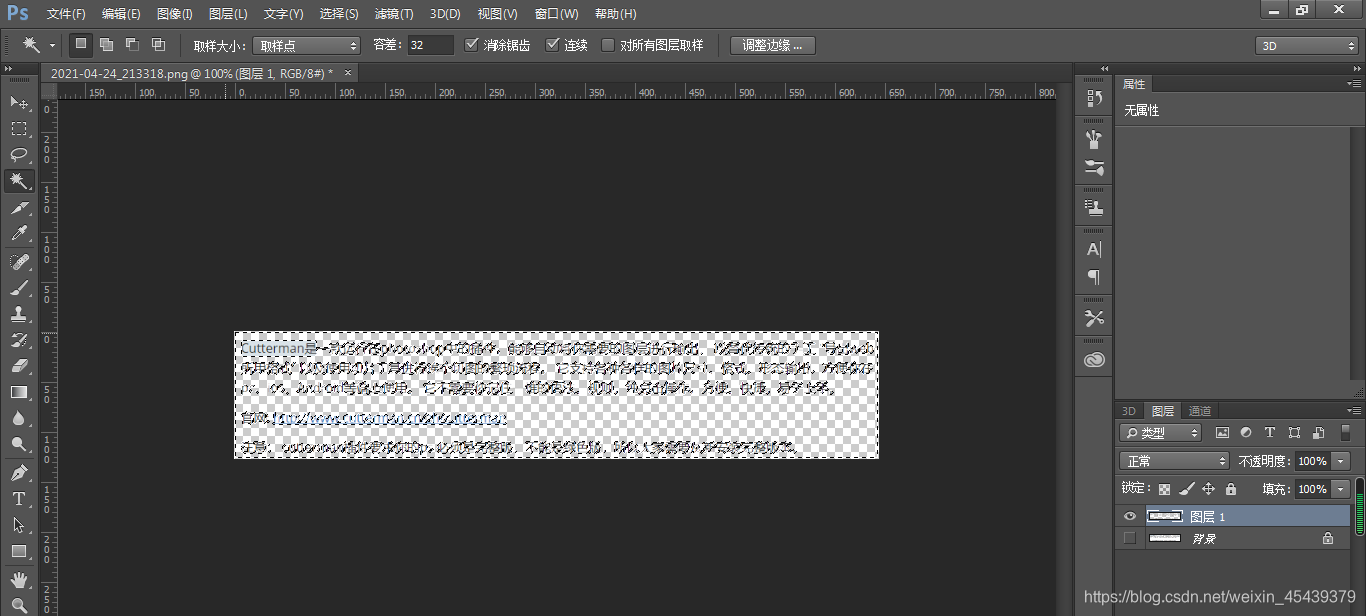Lock transparent pixels in Layers panel
The width and height of the screenshot is (1366, 616).
pos(1164,489)
